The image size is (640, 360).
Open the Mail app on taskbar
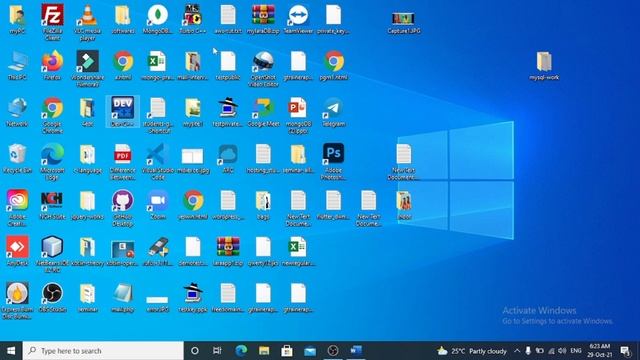[310, 351]
